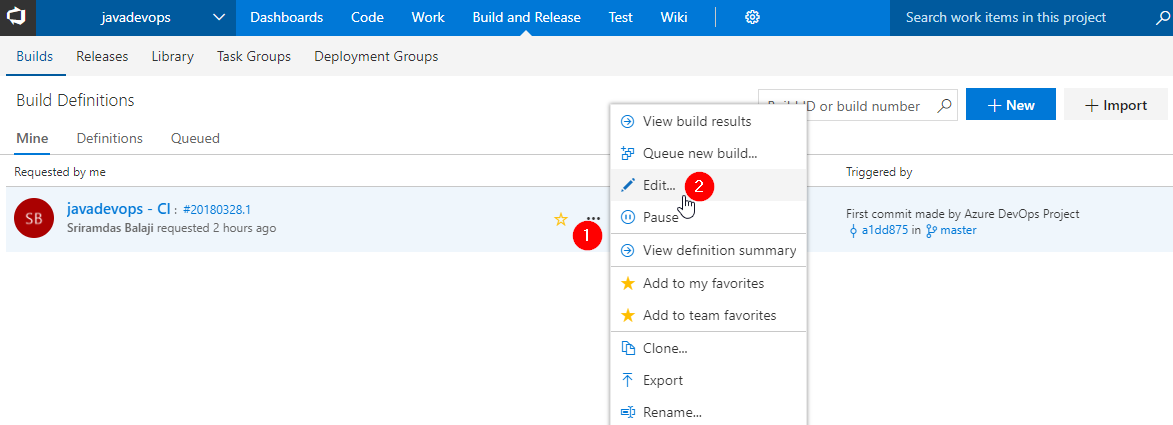Click the search magnifier icon in top bar

point(1161,17)
